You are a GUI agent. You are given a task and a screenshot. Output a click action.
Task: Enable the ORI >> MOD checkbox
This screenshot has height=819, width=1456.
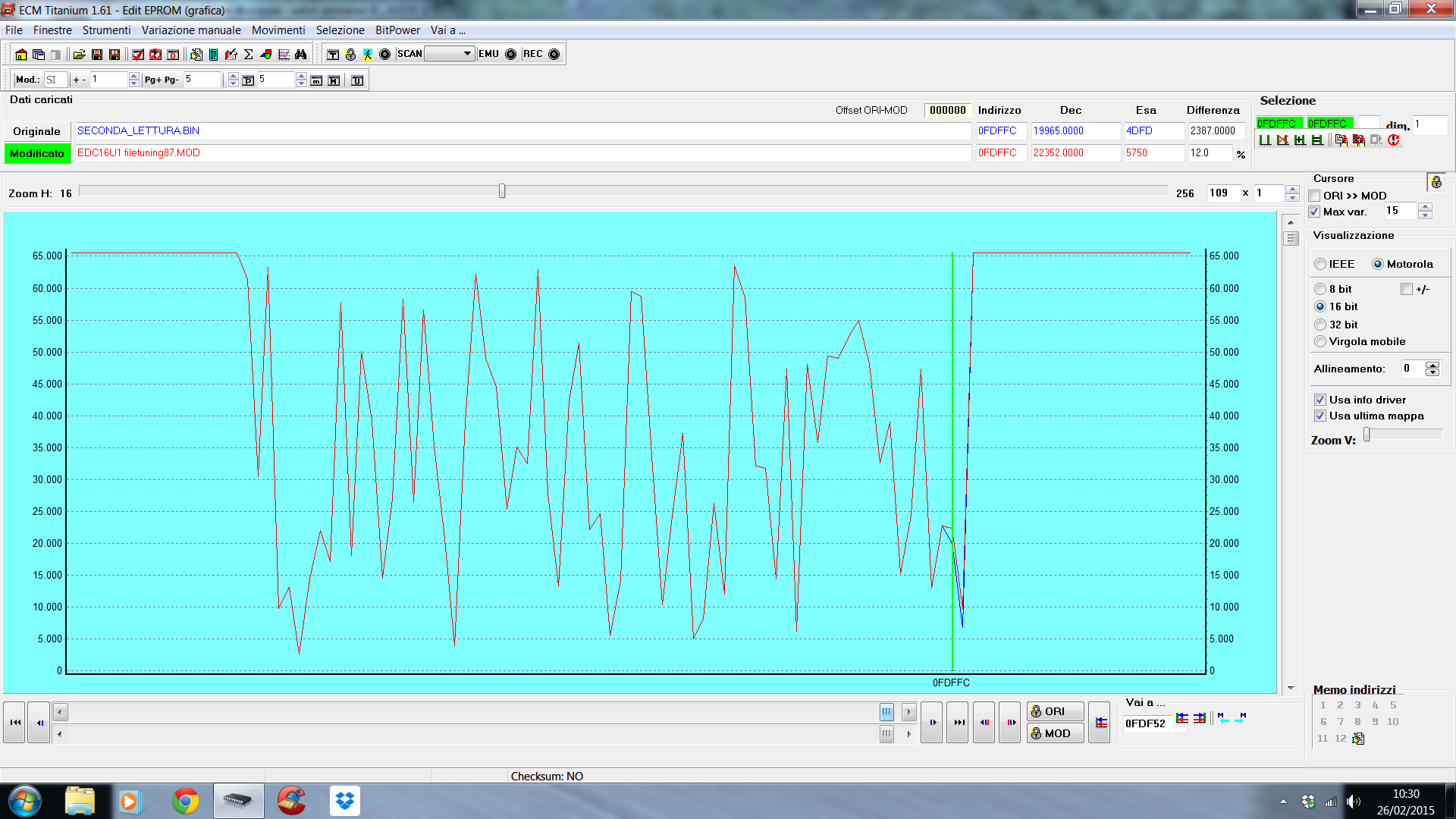[x=1315, y=196]
